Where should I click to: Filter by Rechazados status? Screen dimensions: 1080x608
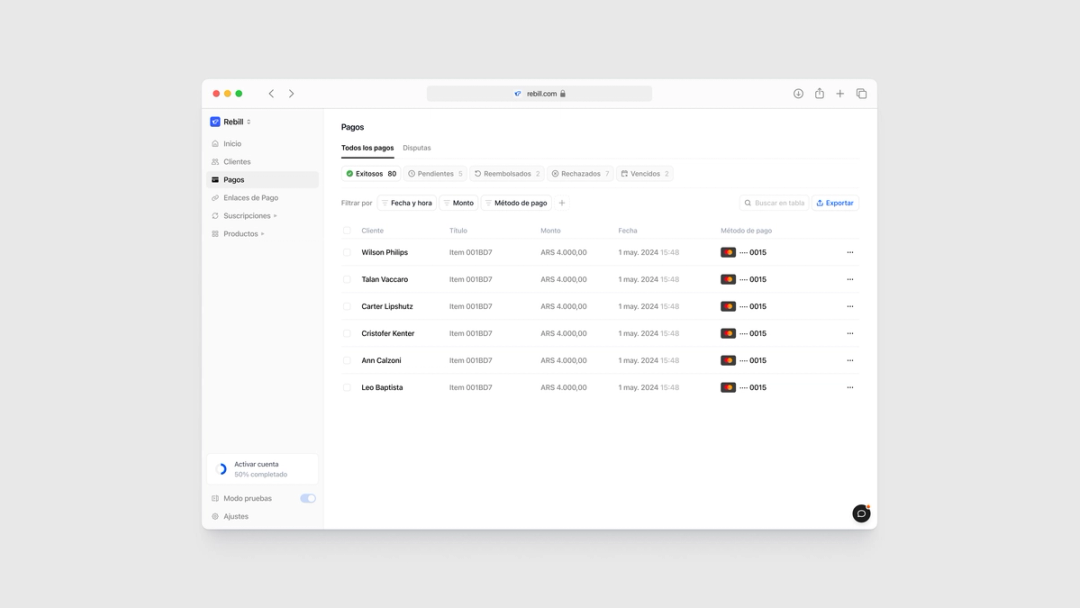pos(580,174)
